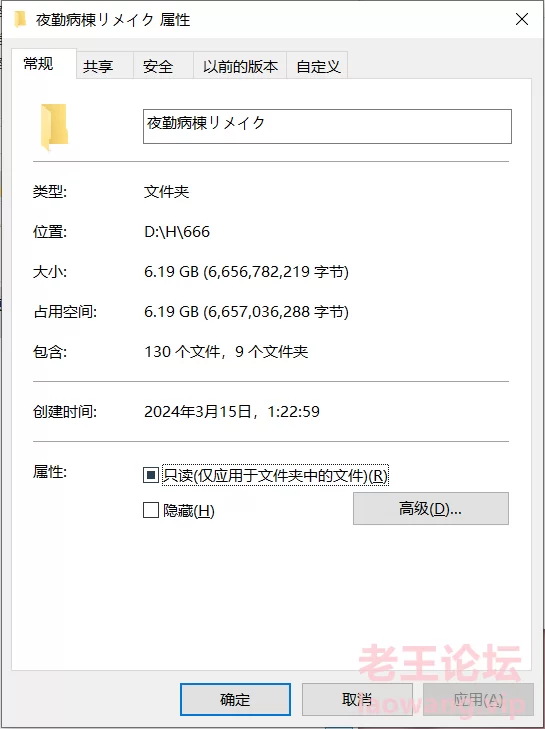Click the 130 个文件 contents text

tap(182, 351)
